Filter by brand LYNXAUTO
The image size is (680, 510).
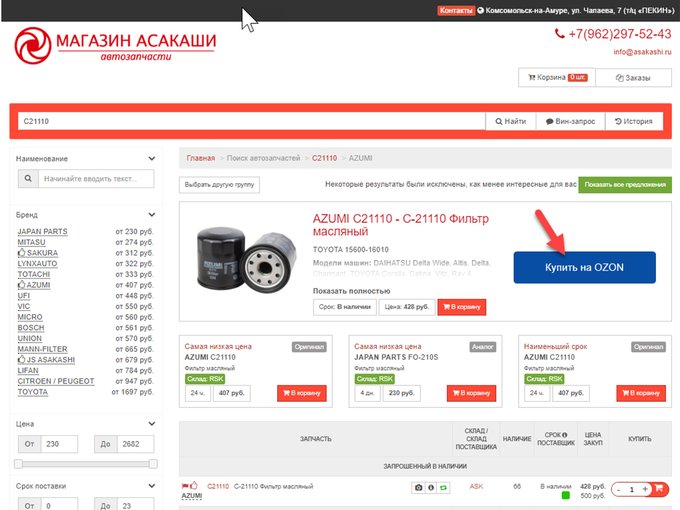point(37,264)
